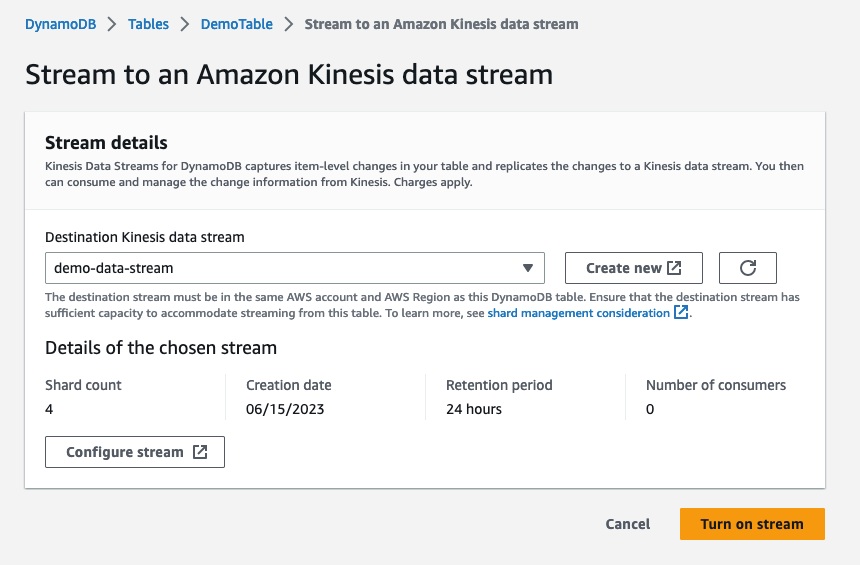Open DemoTable from the breadcrumb
Image resolution: width=860 pixels, height=565 pixels.
[x=237, y=24]
